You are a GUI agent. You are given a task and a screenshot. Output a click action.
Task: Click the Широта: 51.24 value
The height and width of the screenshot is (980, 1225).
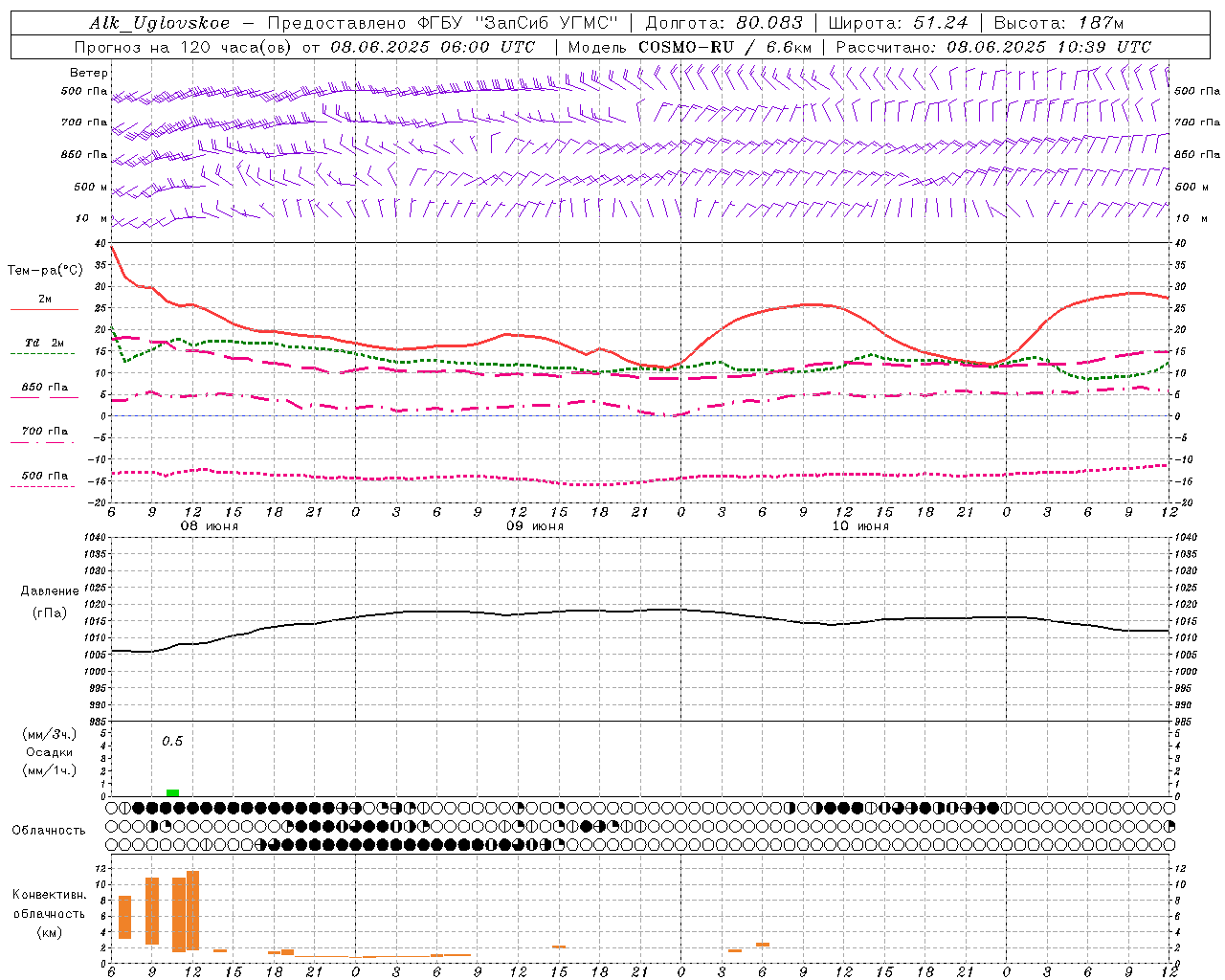(898, 23)
